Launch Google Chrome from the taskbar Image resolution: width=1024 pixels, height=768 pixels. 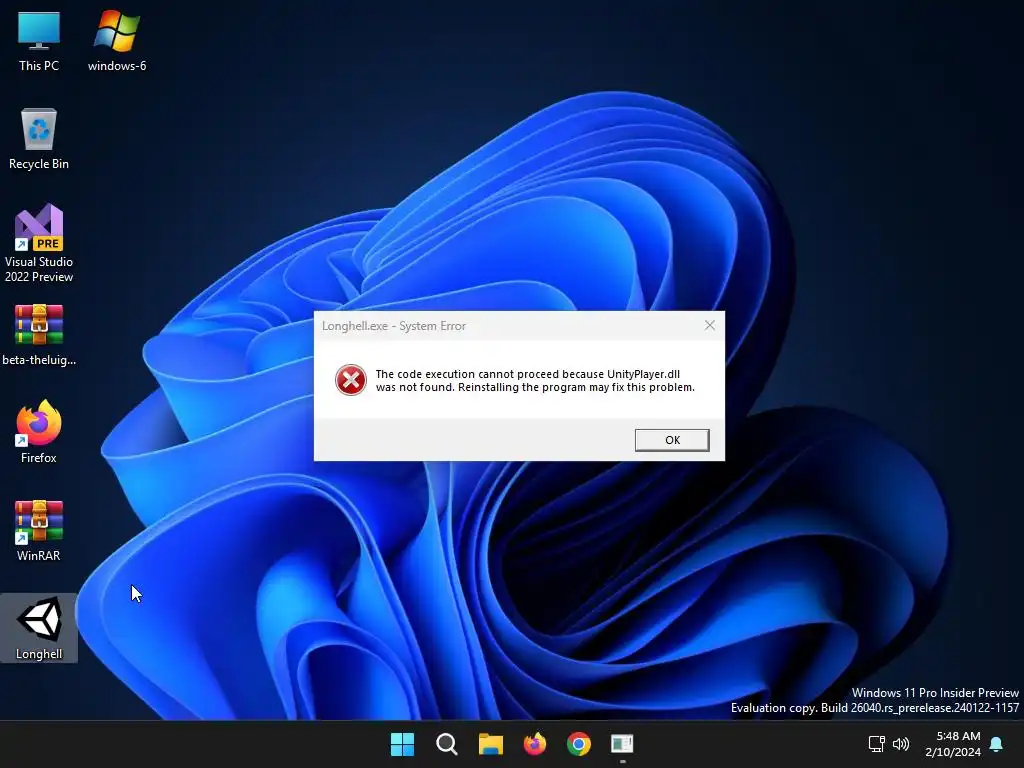point(579,744)
